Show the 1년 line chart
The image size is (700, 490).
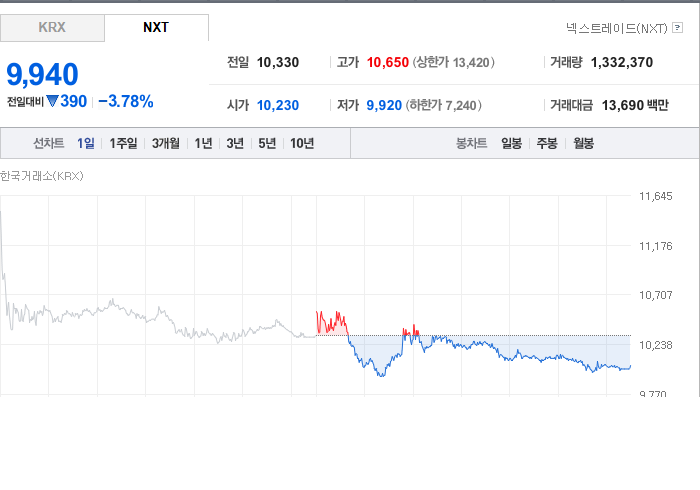tap(203, 143)
